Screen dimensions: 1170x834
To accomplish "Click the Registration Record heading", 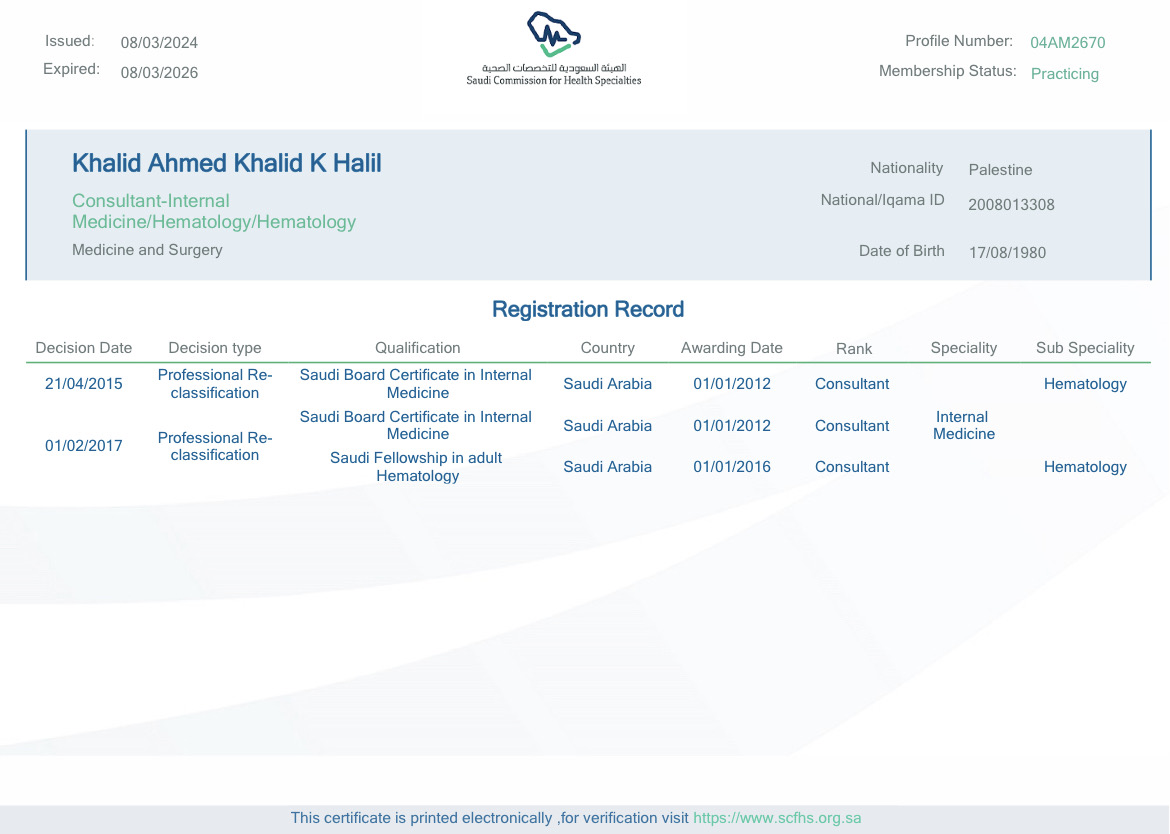I will coord(588,310).
